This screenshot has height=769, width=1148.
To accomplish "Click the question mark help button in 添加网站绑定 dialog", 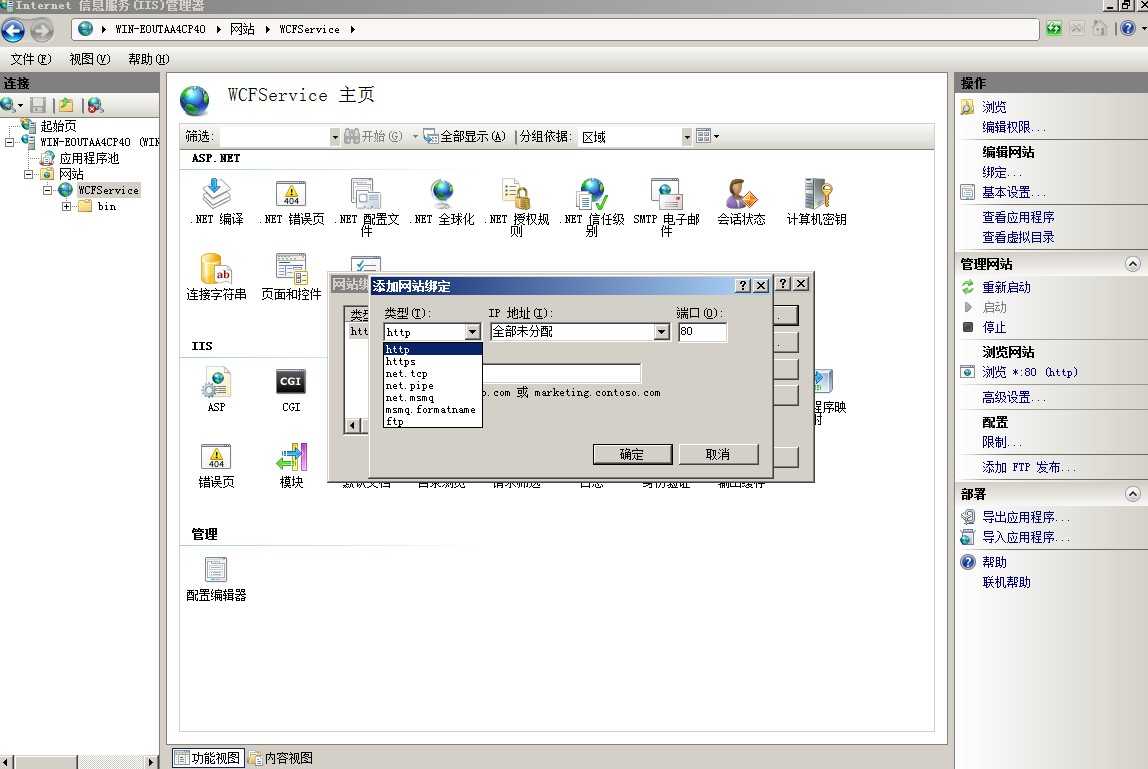I will [x=742, y=286].
